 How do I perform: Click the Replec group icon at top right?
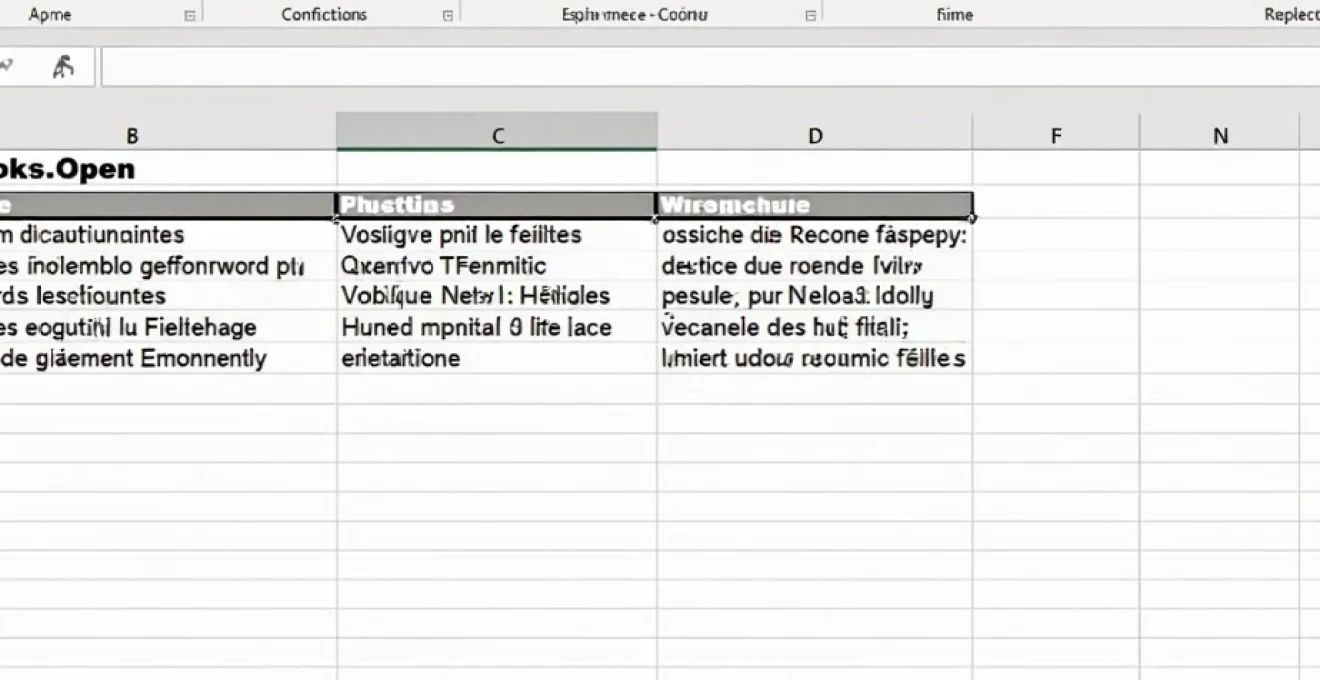pyautogui.click(x=1293, y=14)
